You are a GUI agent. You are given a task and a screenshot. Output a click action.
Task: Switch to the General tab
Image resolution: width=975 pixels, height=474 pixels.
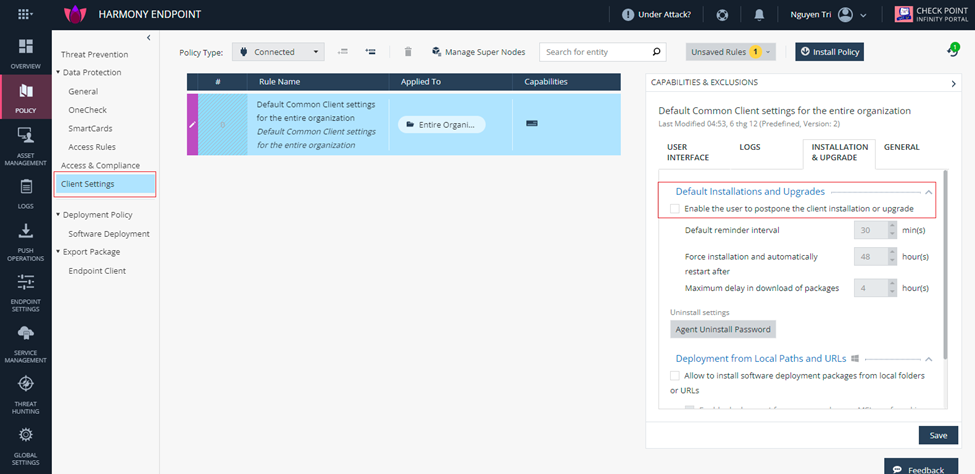pos(901,147)
